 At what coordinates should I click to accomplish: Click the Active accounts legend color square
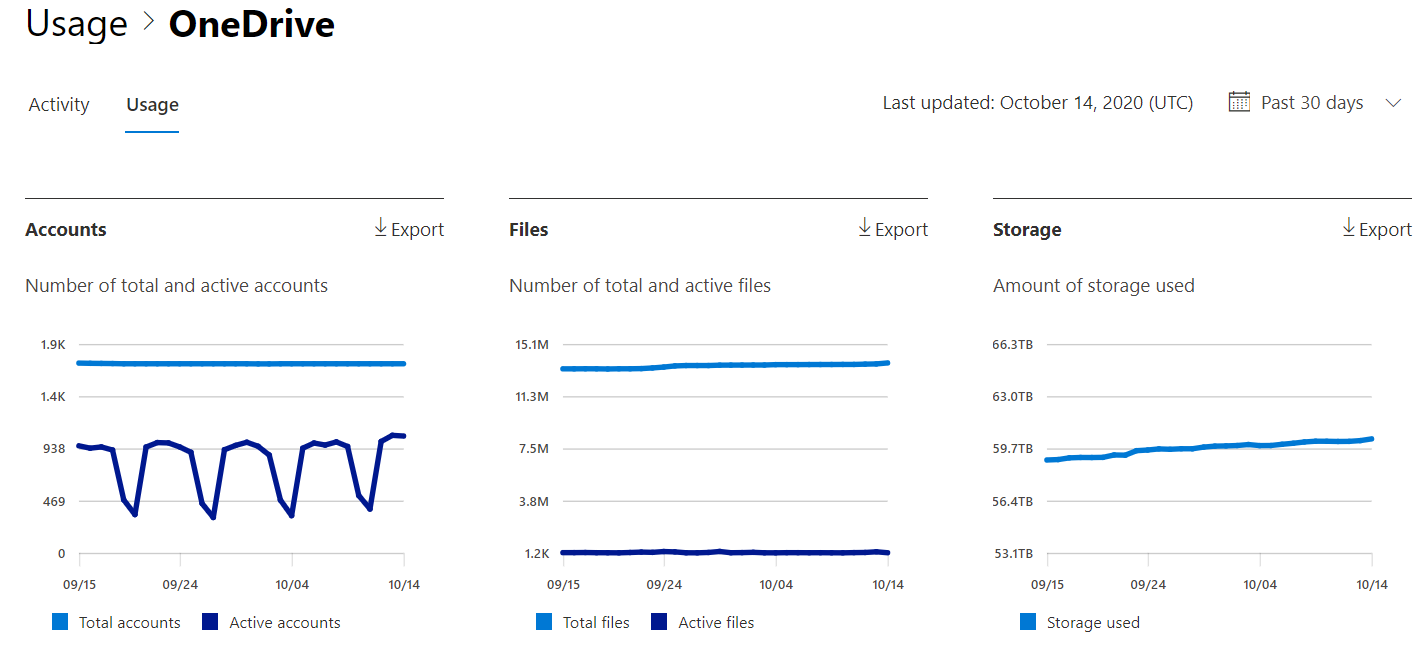[x=210, y=622]
